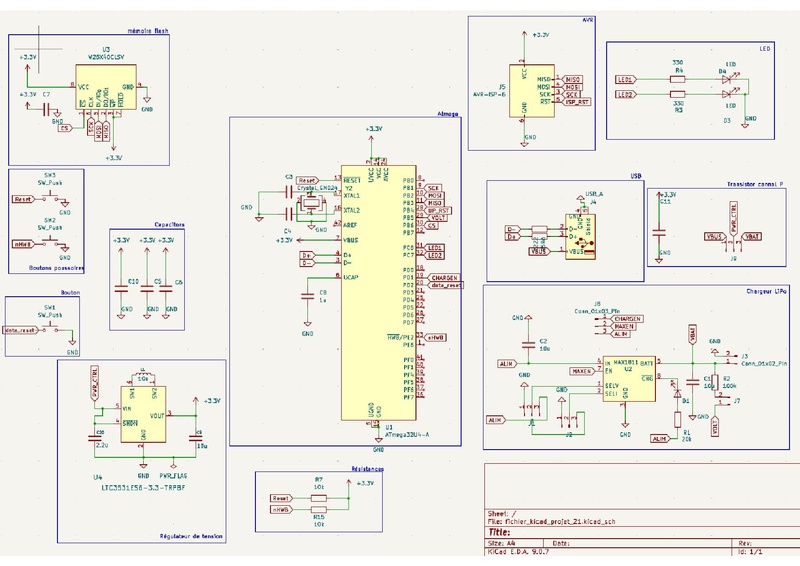Click the CS label below flash chip
The height and width of the screenshot is (566, 800).
pos(65,128)
